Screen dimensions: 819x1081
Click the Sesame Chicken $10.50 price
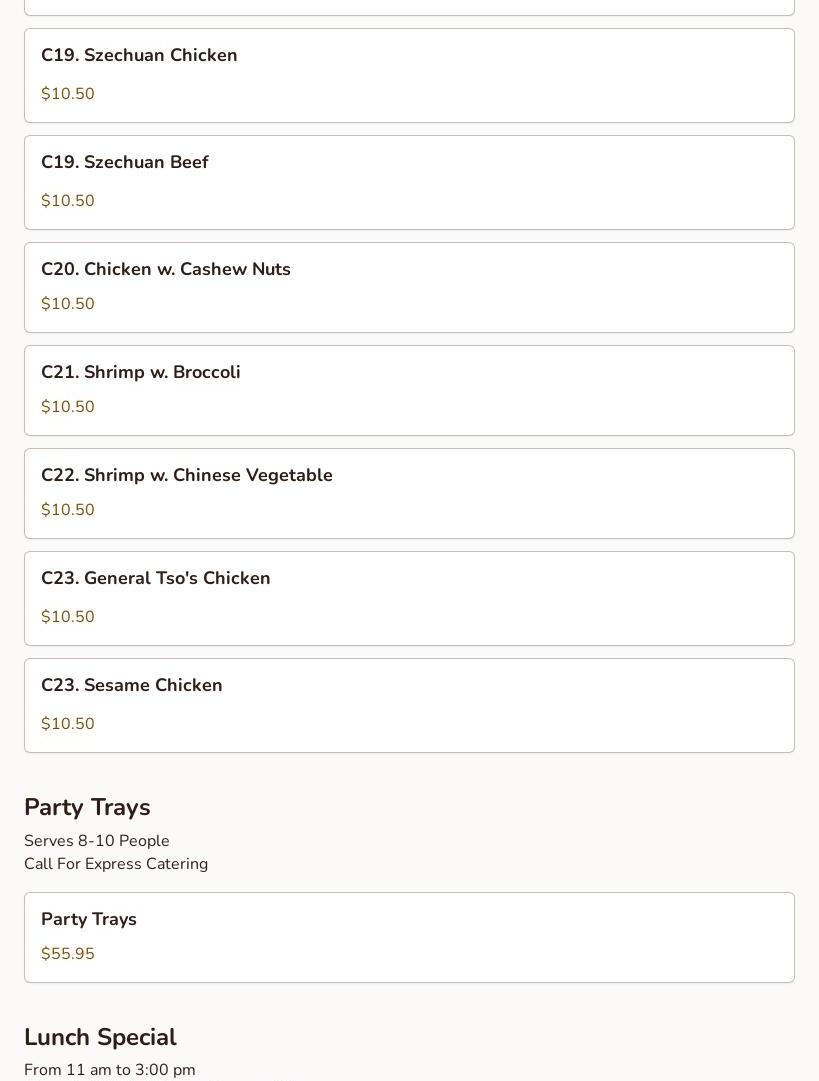click(x=68, y=724)
